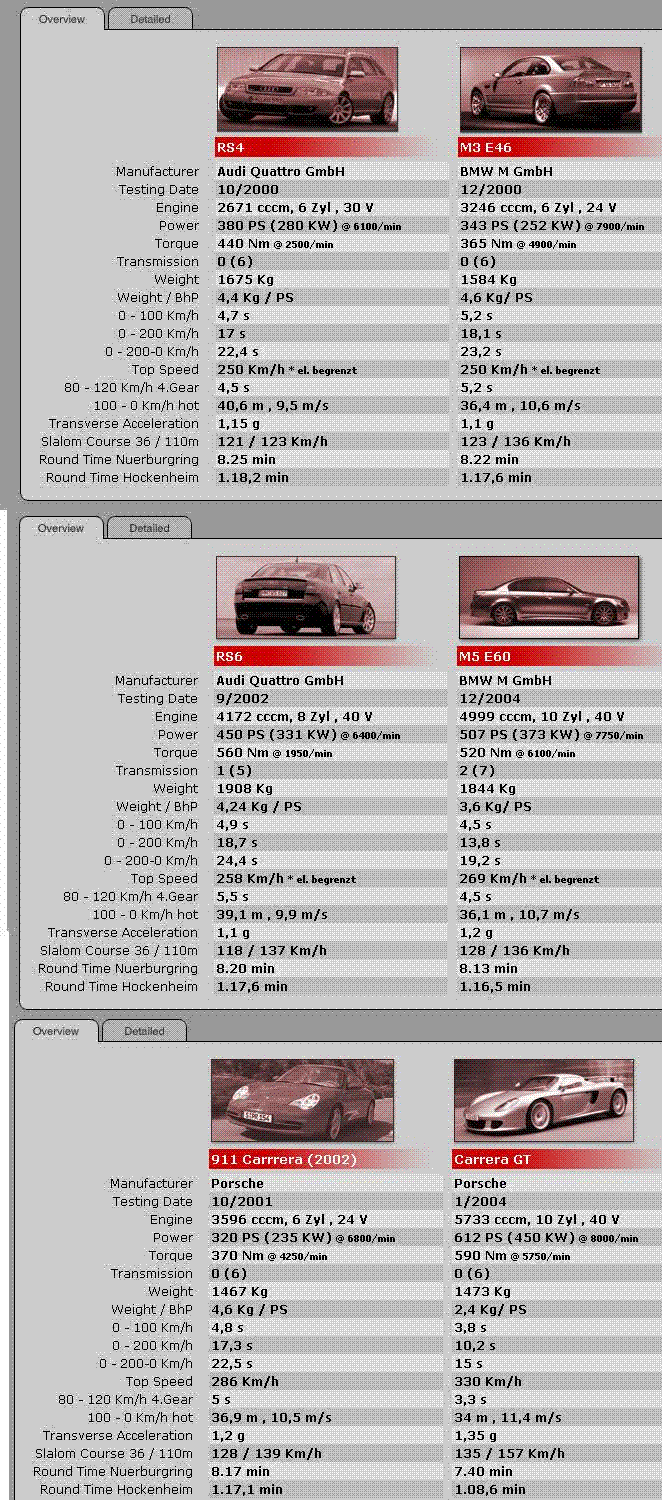Click engine value 4999 cccm, 10 Zyl, 40 V
This screenshot has height=1500, width=662.
542,717
